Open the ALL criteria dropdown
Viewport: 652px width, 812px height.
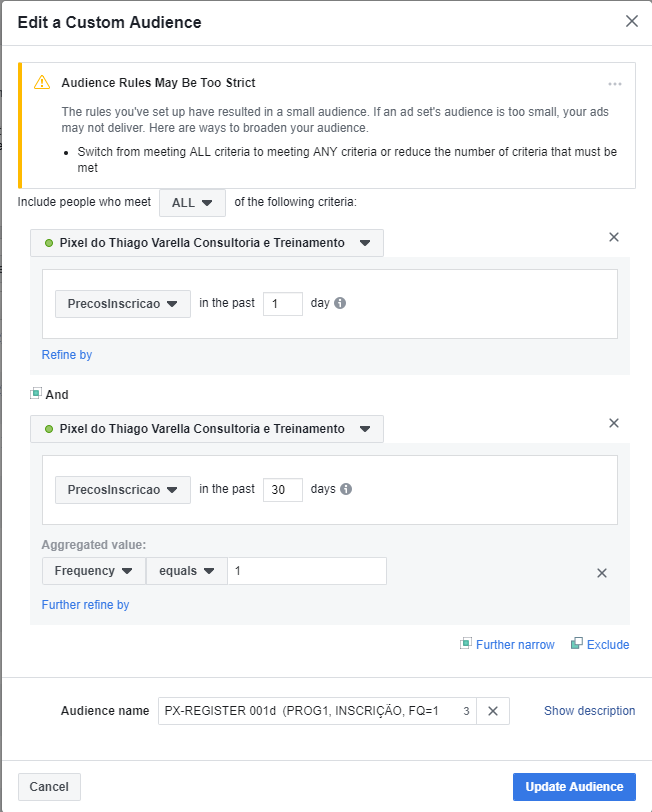[x=192, y=202]
